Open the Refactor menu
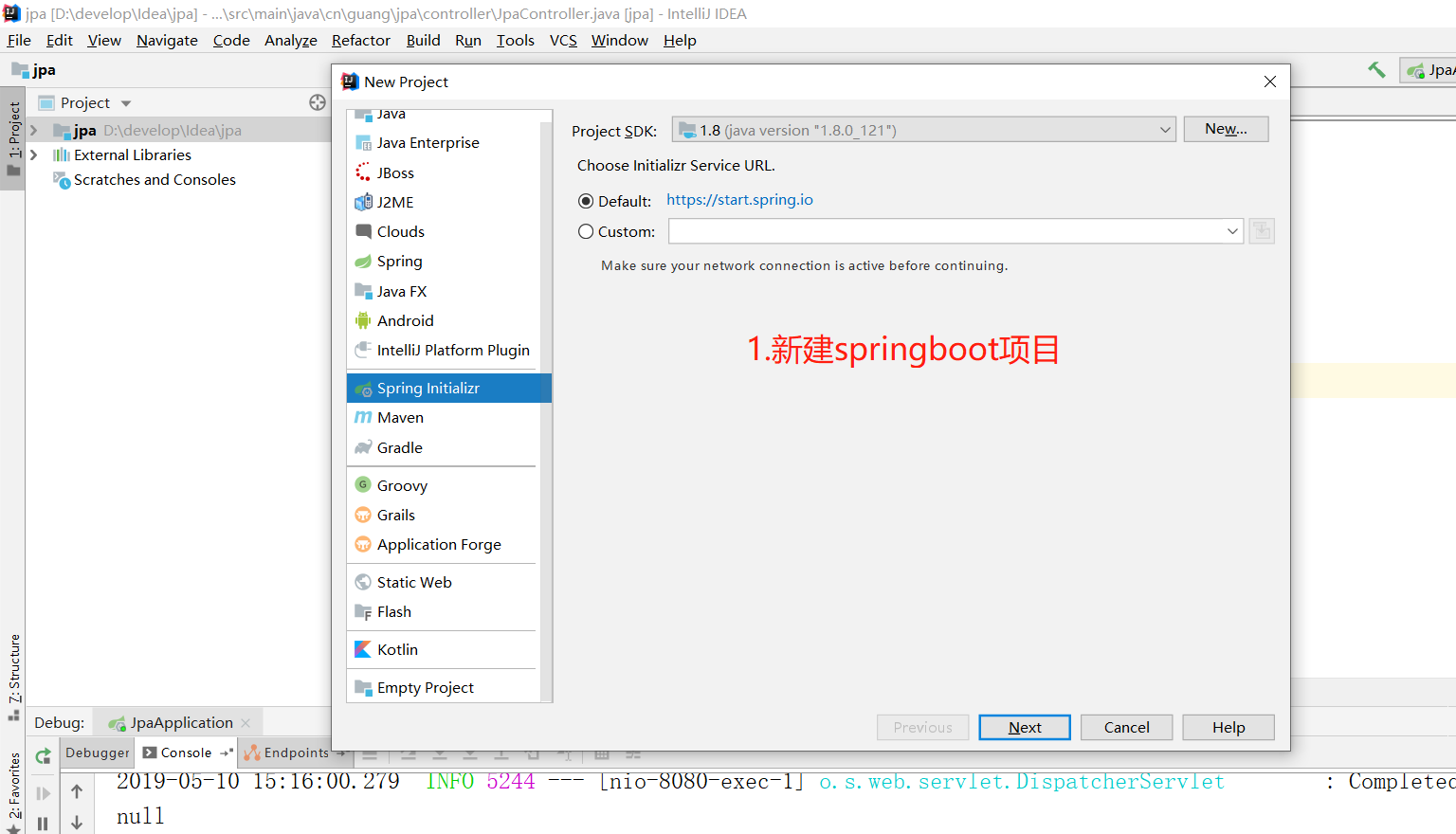The width and height of the screenshot is (1456, 834). pyautogui.click(x=360, y=40)
